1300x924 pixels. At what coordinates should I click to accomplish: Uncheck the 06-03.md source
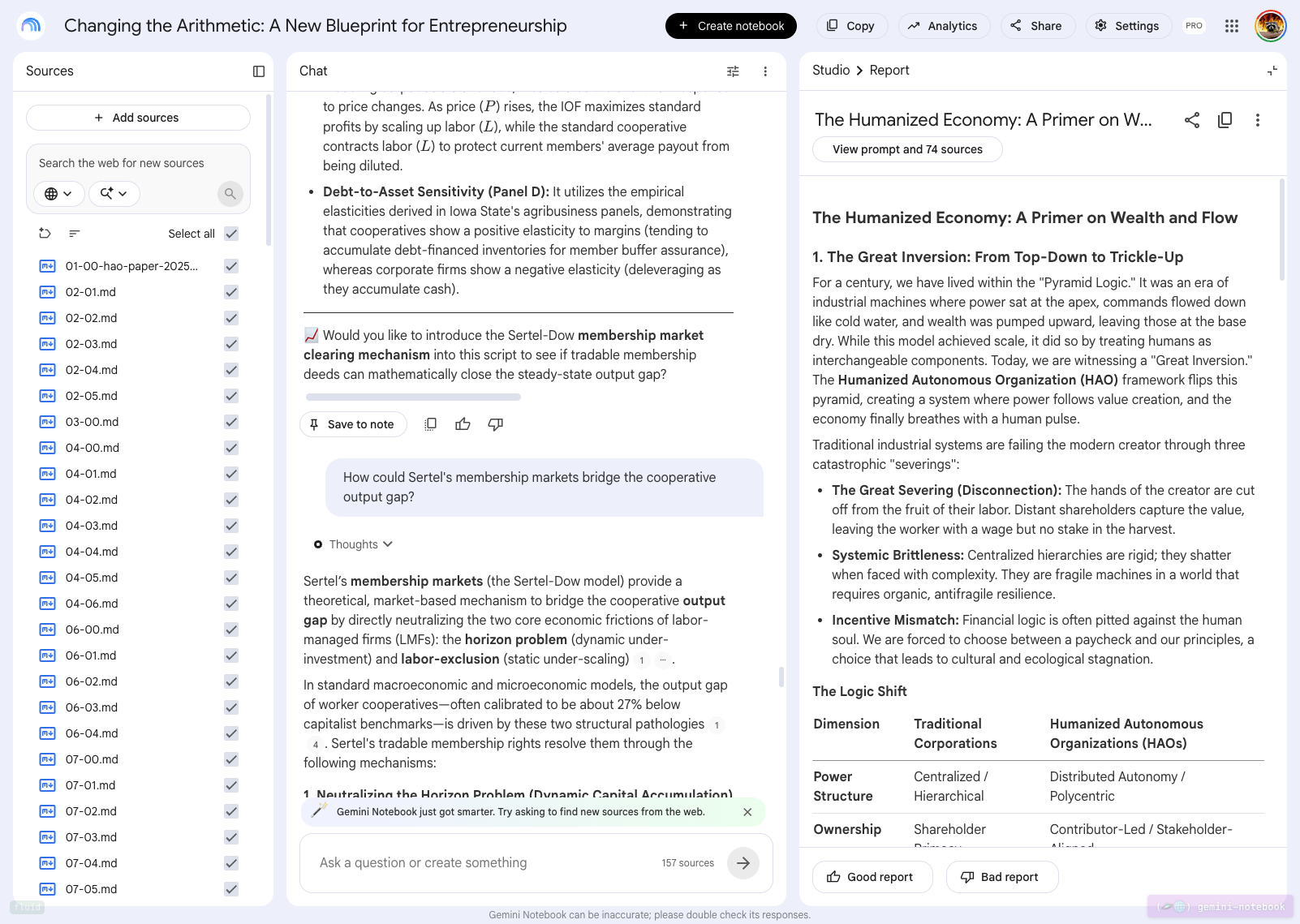pos(231,707)
